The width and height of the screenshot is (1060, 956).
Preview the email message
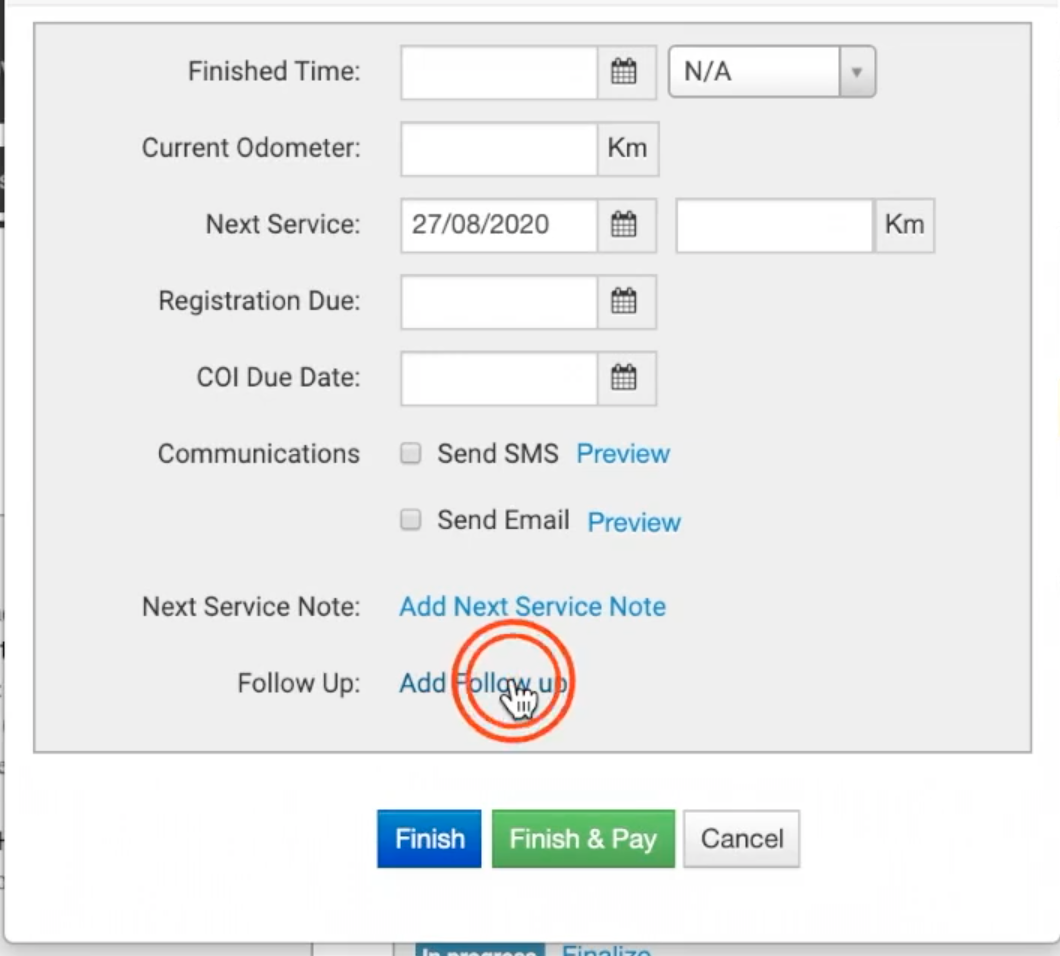click(x=633, y=522)
